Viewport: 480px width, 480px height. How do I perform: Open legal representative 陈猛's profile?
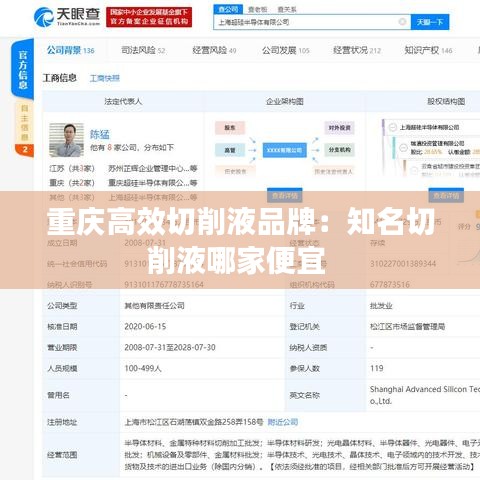pos(100,134)
